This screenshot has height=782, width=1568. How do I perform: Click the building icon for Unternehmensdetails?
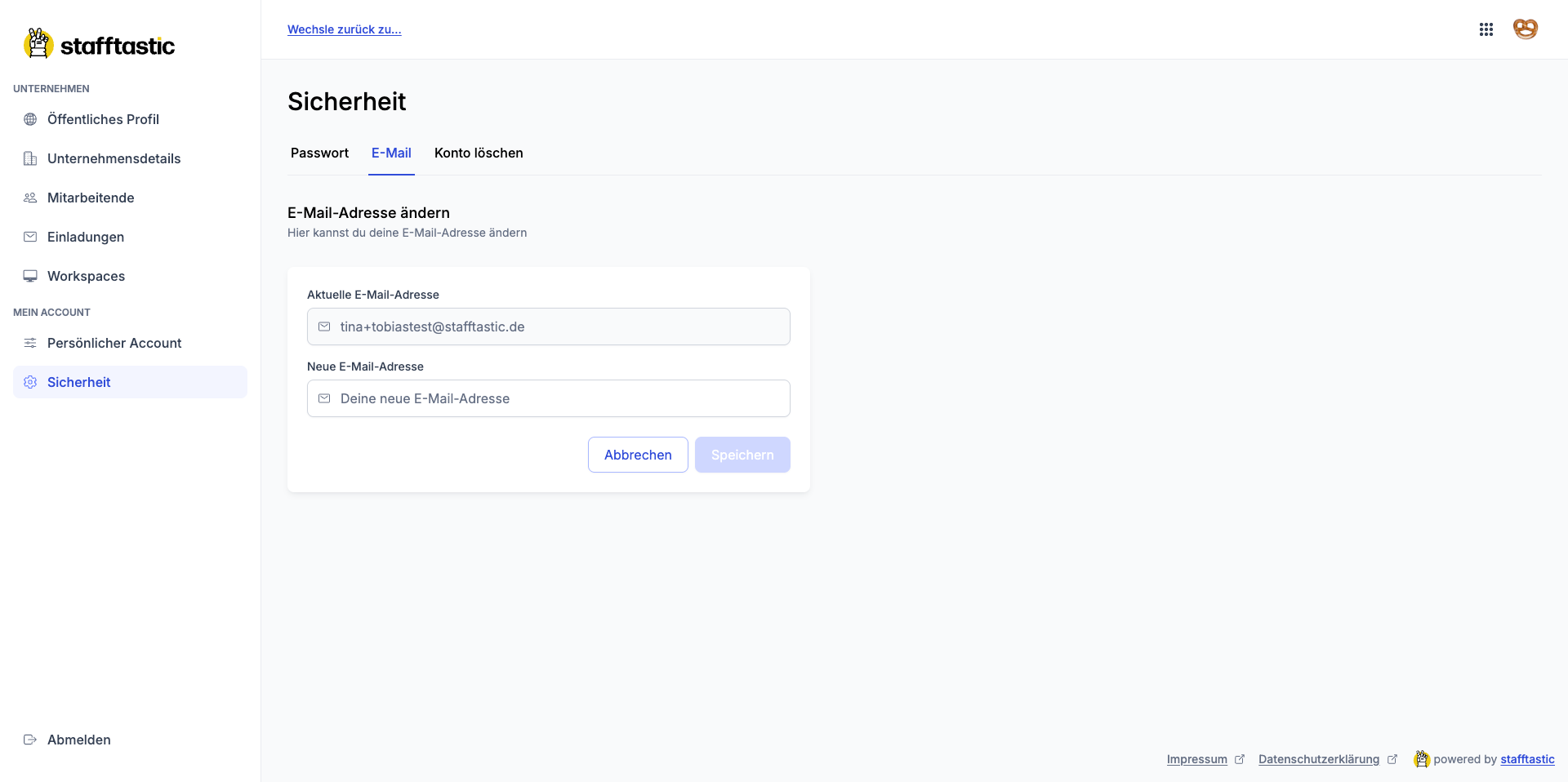[30, 158]
